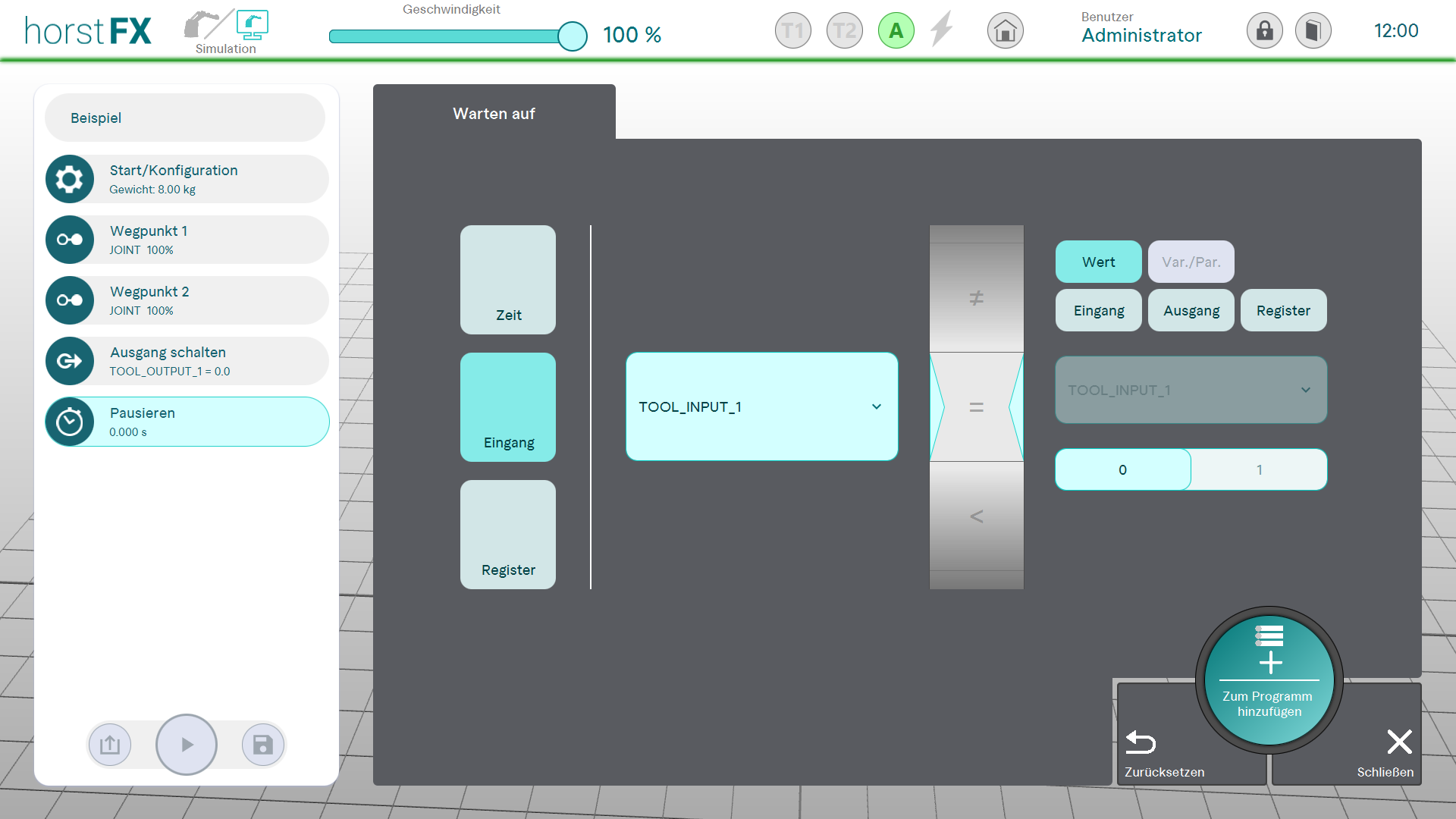This screenshot has width=1456, height=819.
Task: Select the T1 operating mode
Action: click(792, 31)
